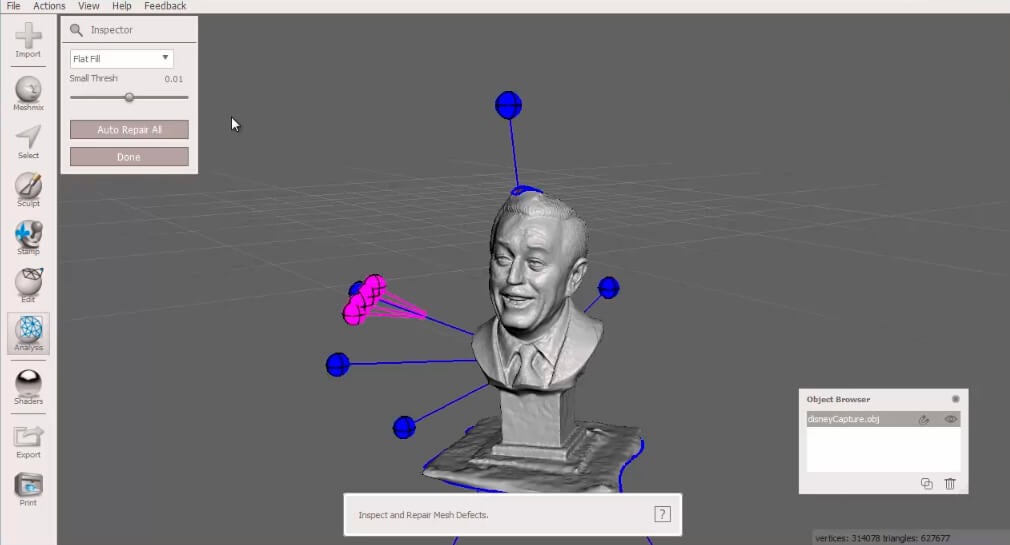Open the View menu

pos(88,6)
